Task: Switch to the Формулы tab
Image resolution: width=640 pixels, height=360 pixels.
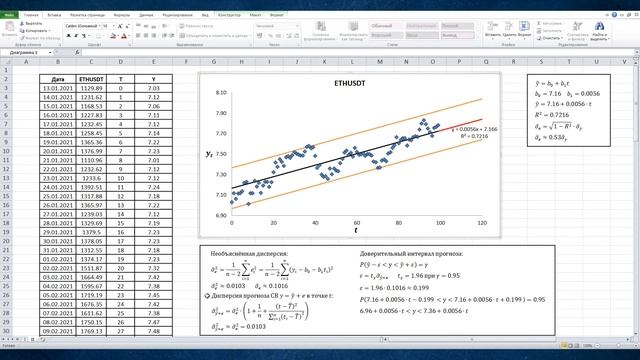Action: click(122, 15)
